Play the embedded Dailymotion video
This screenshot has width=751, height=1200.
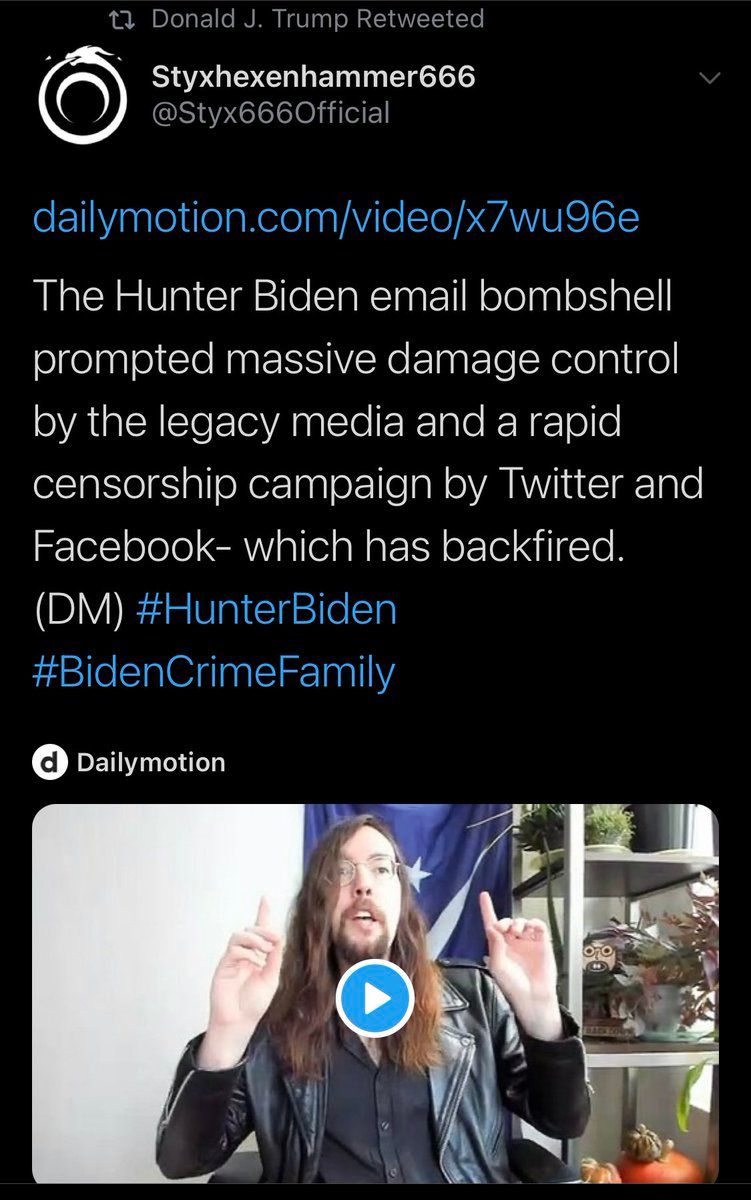375,997
